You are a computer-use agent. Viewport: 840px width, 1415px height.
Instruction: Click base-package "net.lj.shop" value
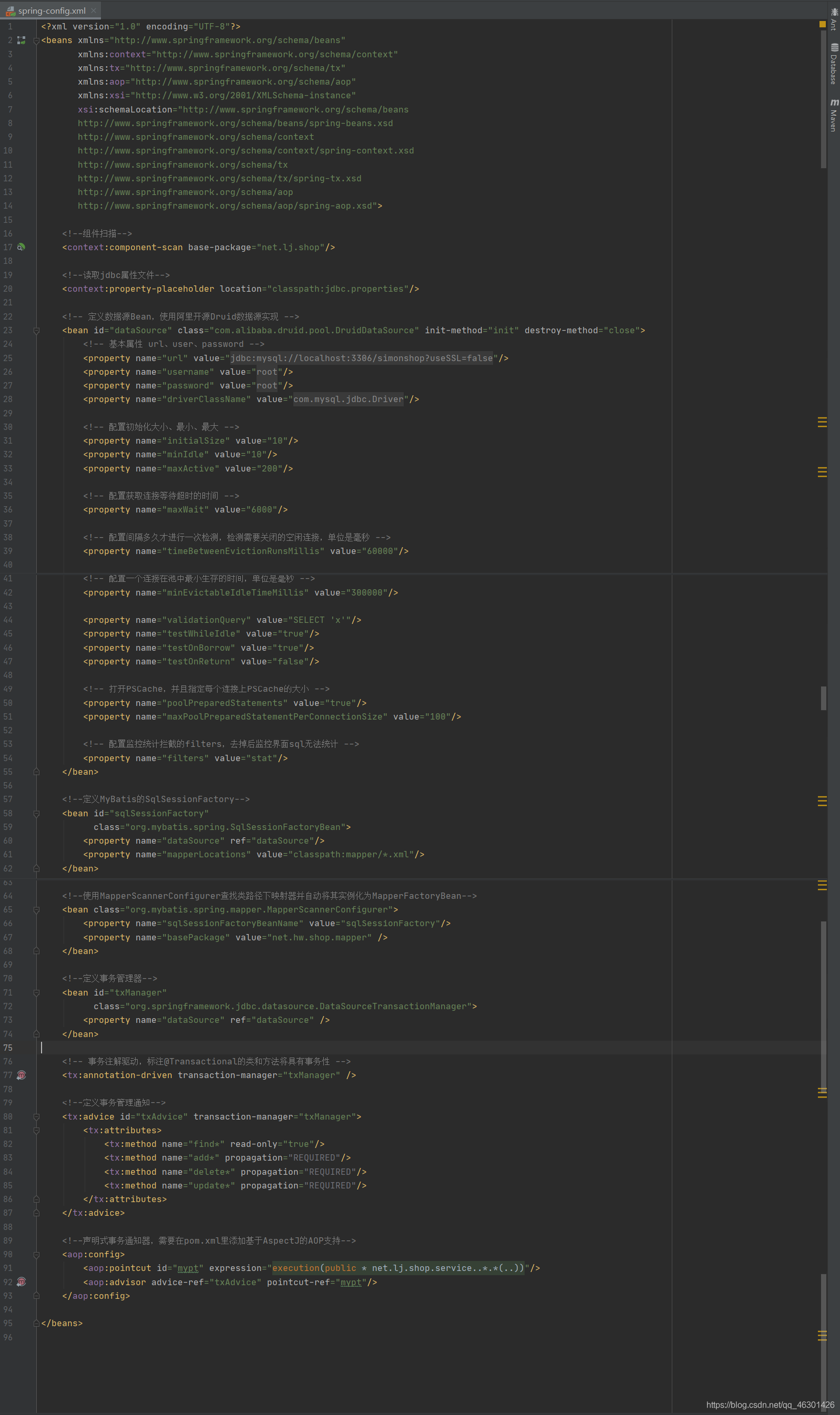pos(290,248)
